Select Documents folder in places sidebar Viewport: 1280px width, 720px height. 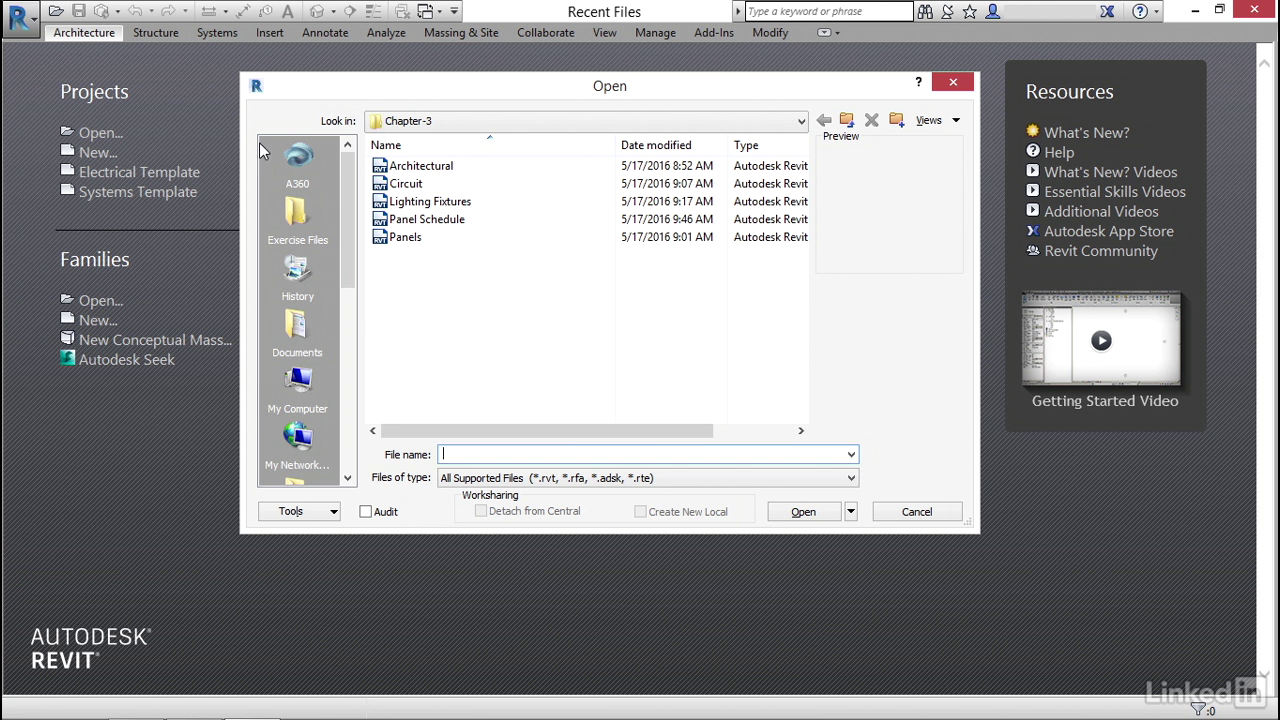tap(298, 334)
